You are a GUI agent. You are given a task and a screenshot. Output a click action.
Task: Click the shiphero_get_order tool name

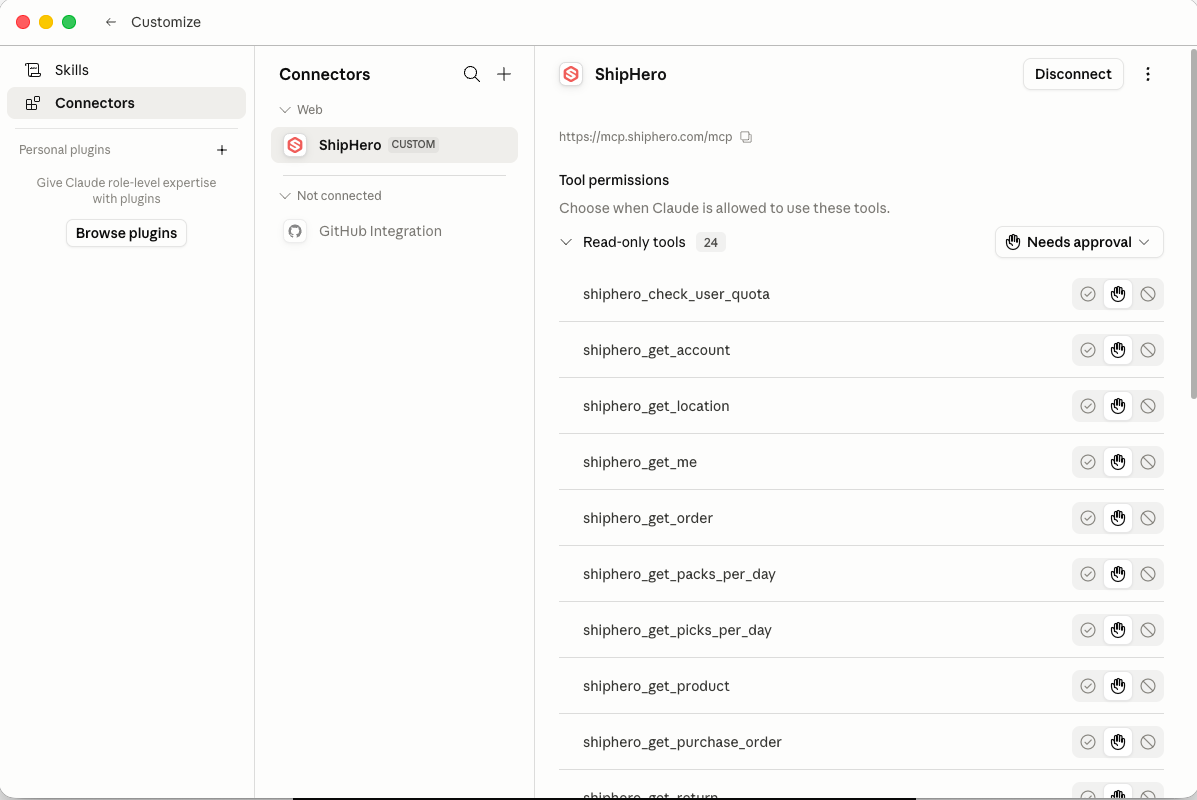647,518
